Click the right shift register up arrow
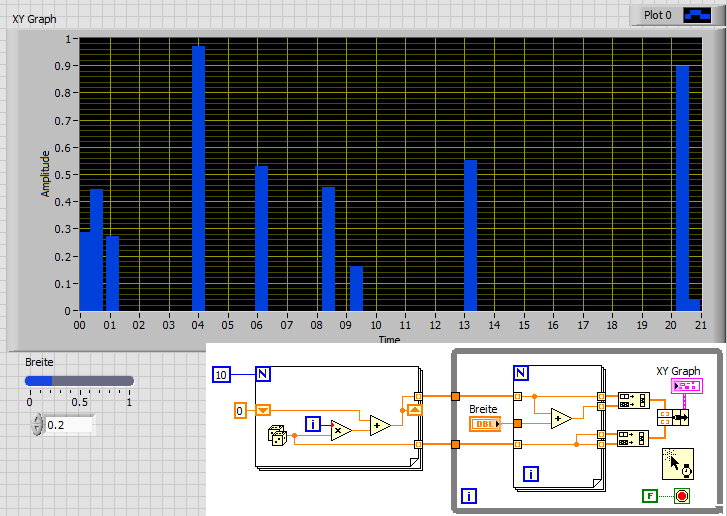 click(x=415, y=410)
